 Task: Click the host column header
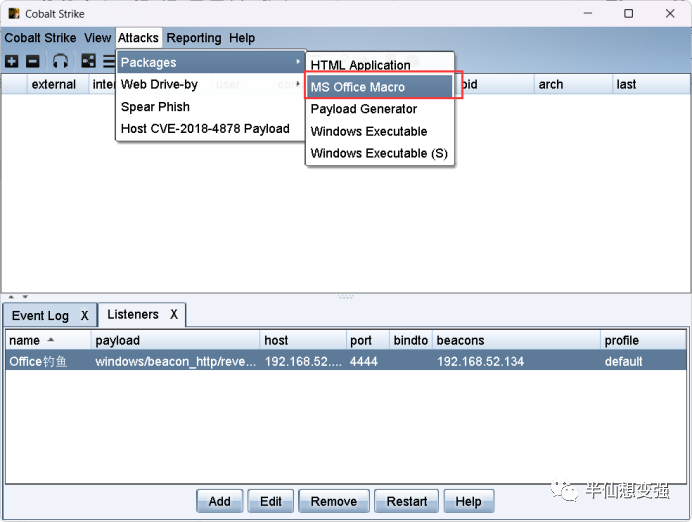(x=303, y=341)
